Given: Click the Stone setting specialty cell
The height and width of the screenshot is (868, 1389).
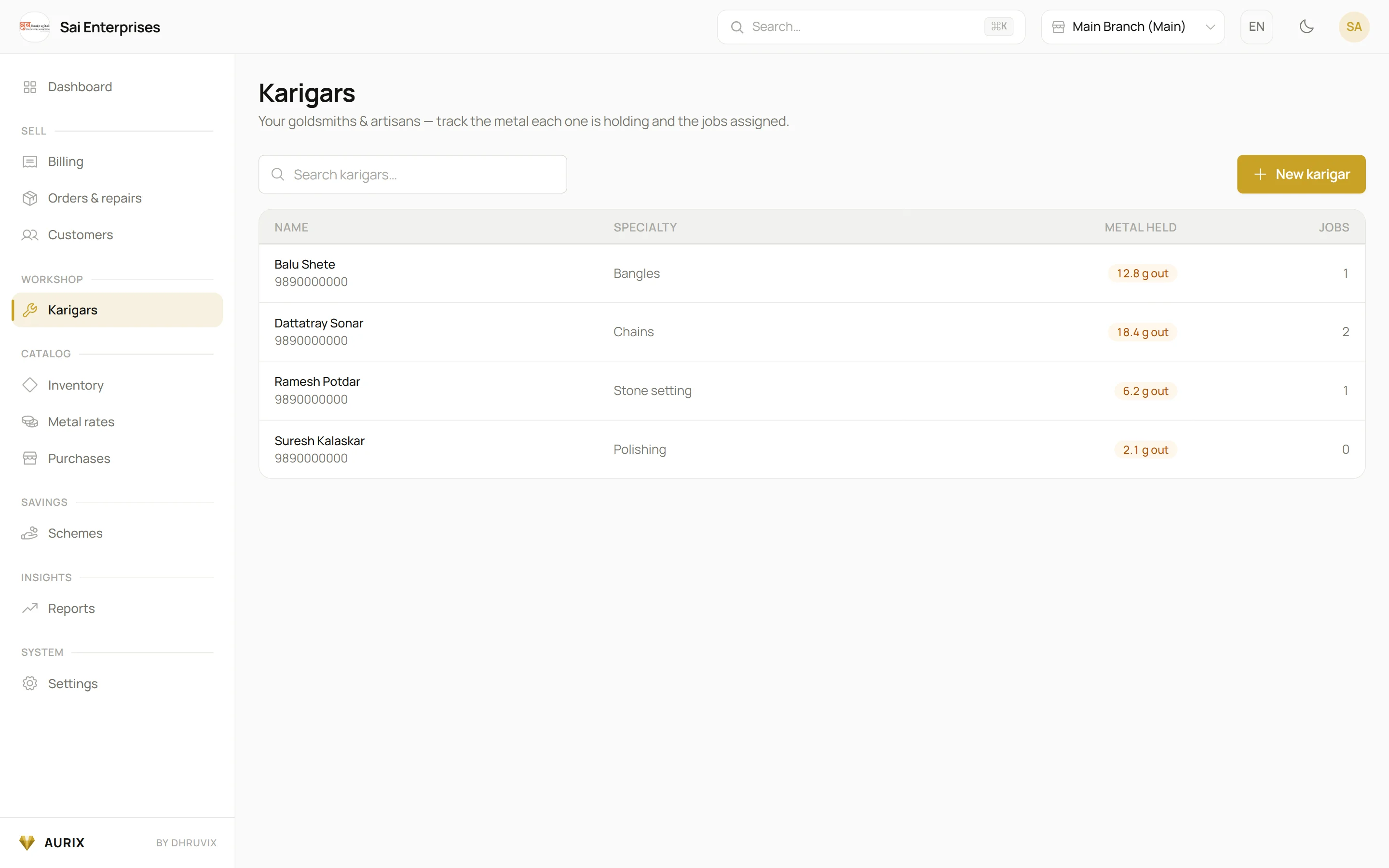Looking at the screenshot, I should 653,391.
